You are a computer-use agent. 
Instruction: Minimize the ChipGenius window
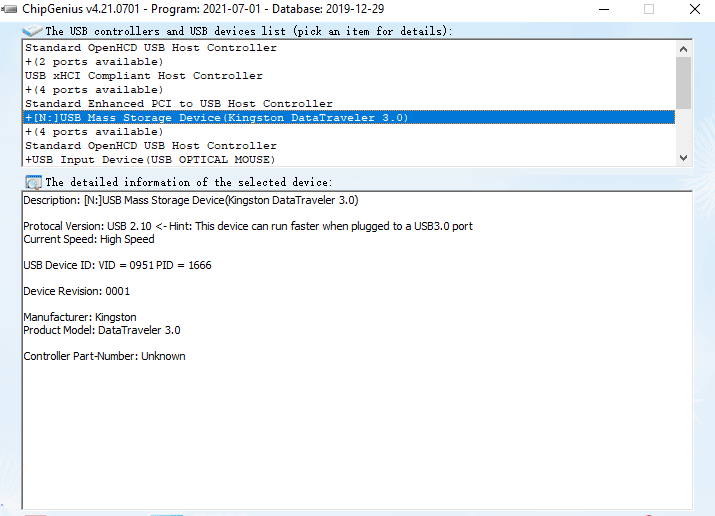tap(604, 9)
